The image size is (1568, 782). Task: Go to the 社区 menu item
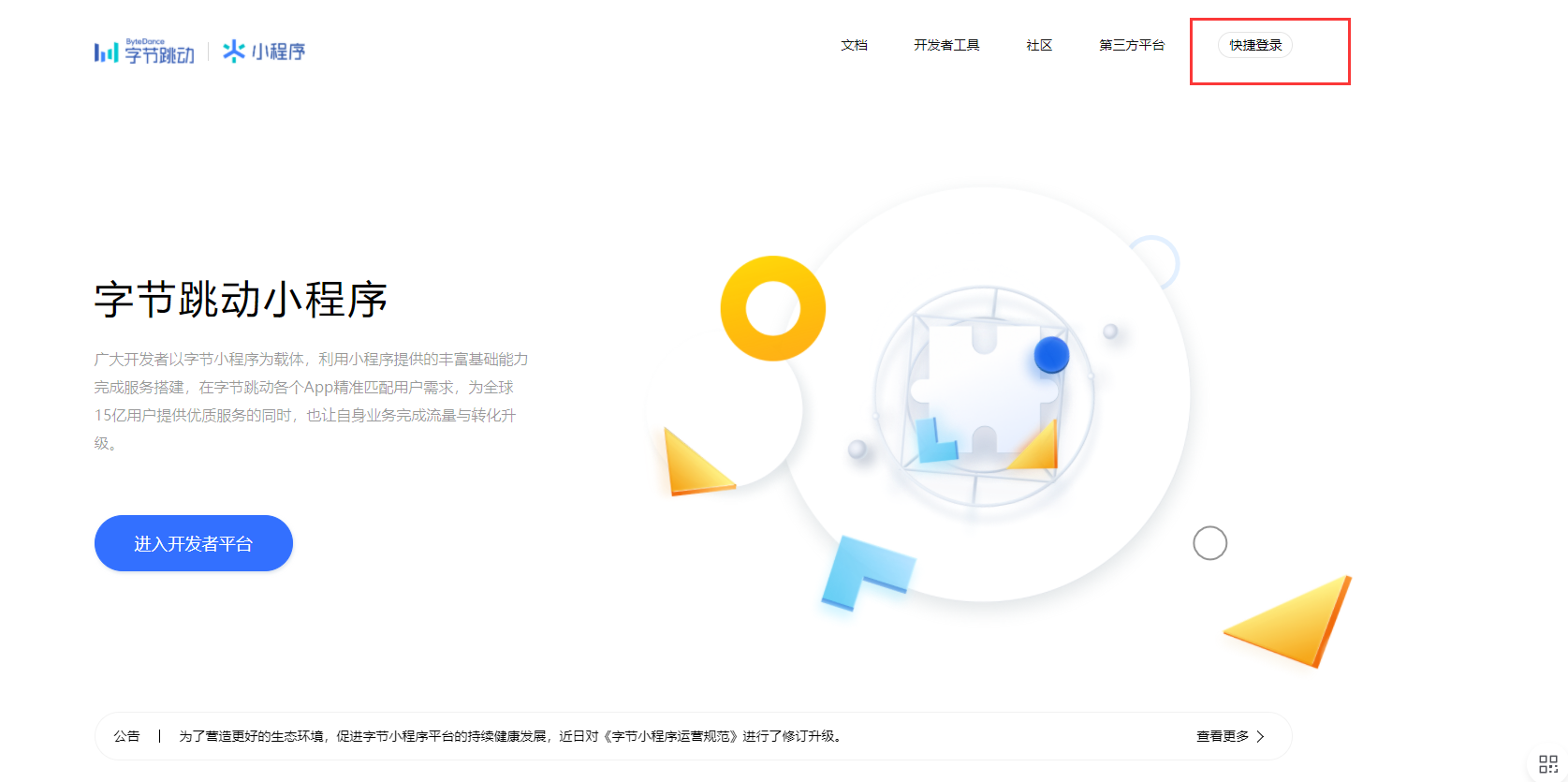(1039, 45)
